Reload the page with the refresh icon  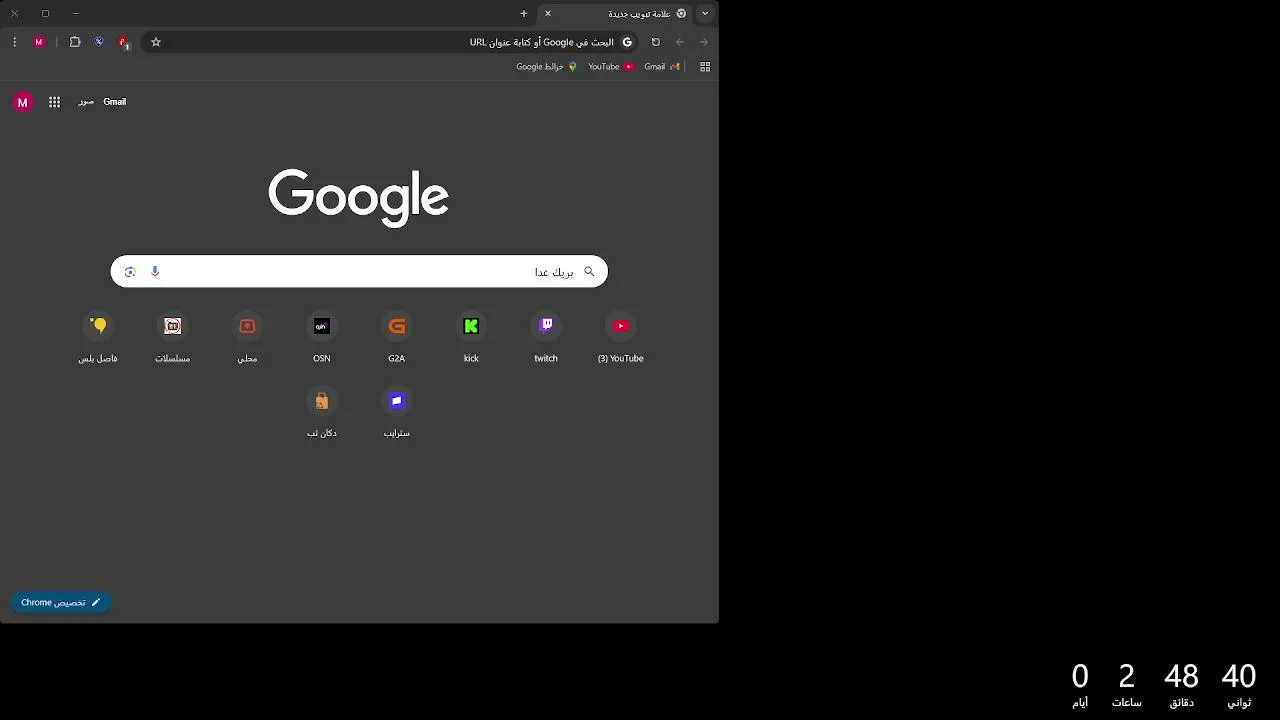[x=656, y=42]
